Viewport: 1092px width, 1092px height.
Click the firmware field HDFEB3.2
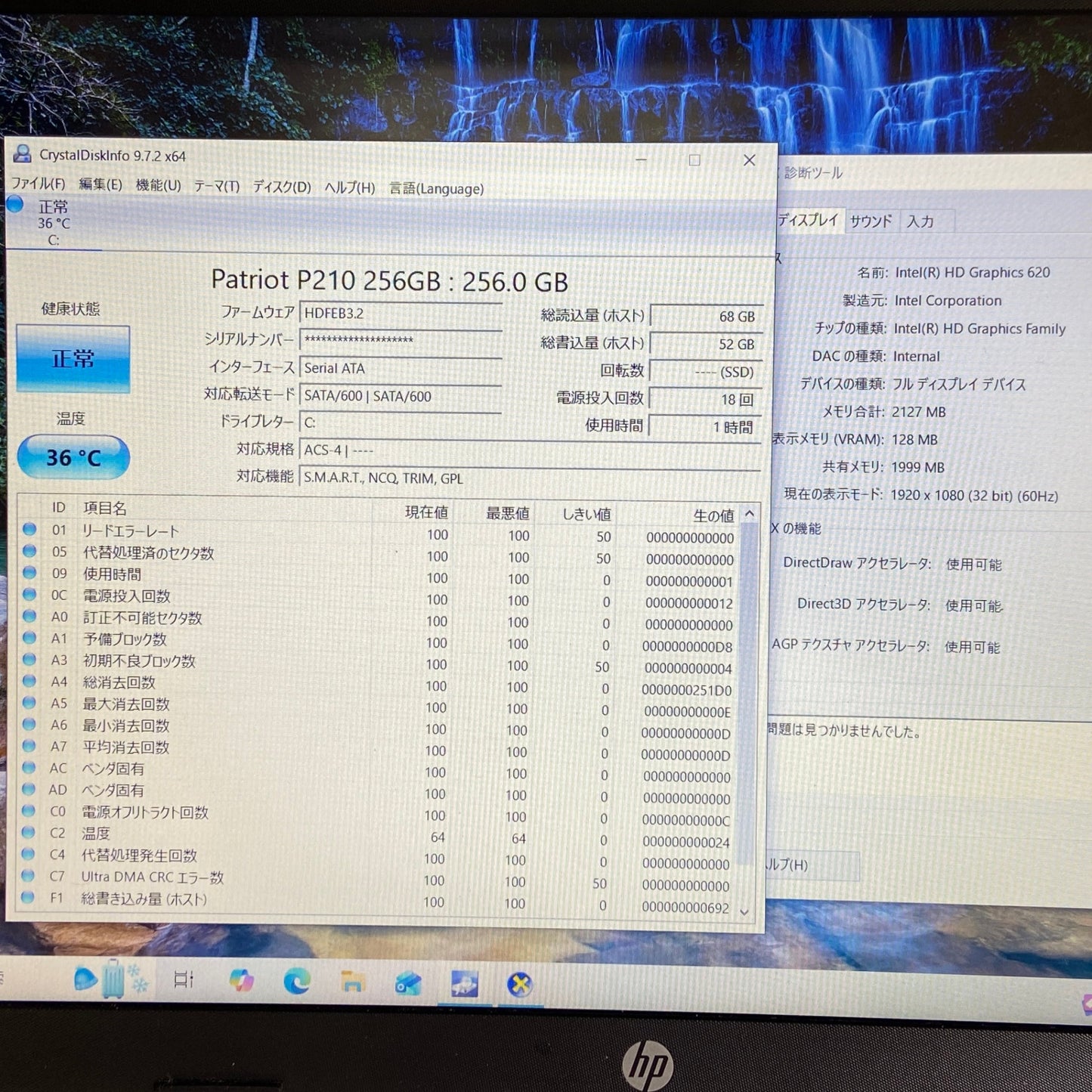401,314
